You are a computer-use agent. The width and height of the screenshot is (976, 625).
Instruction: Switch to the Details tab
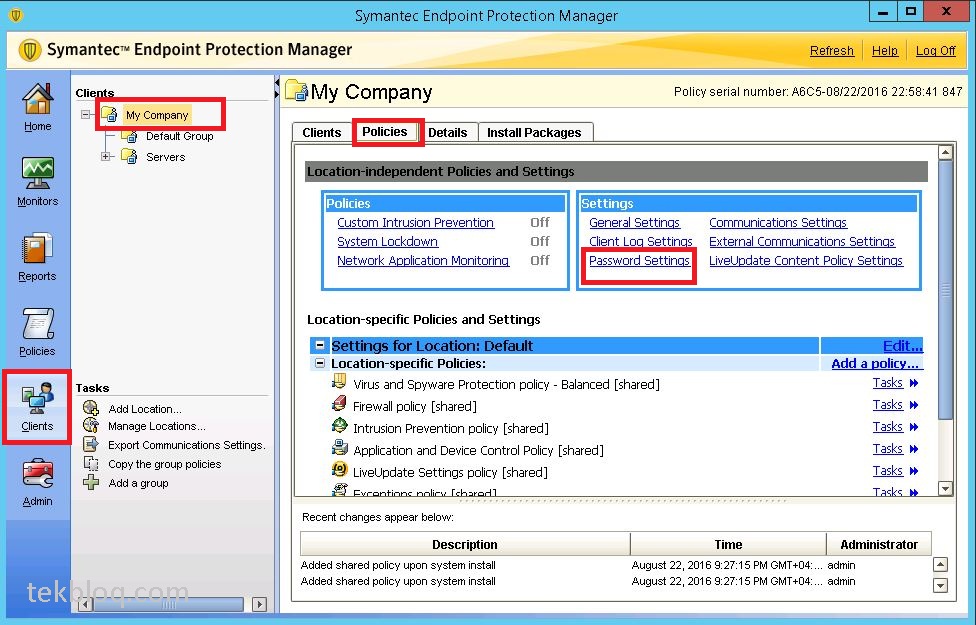point(448,133)
